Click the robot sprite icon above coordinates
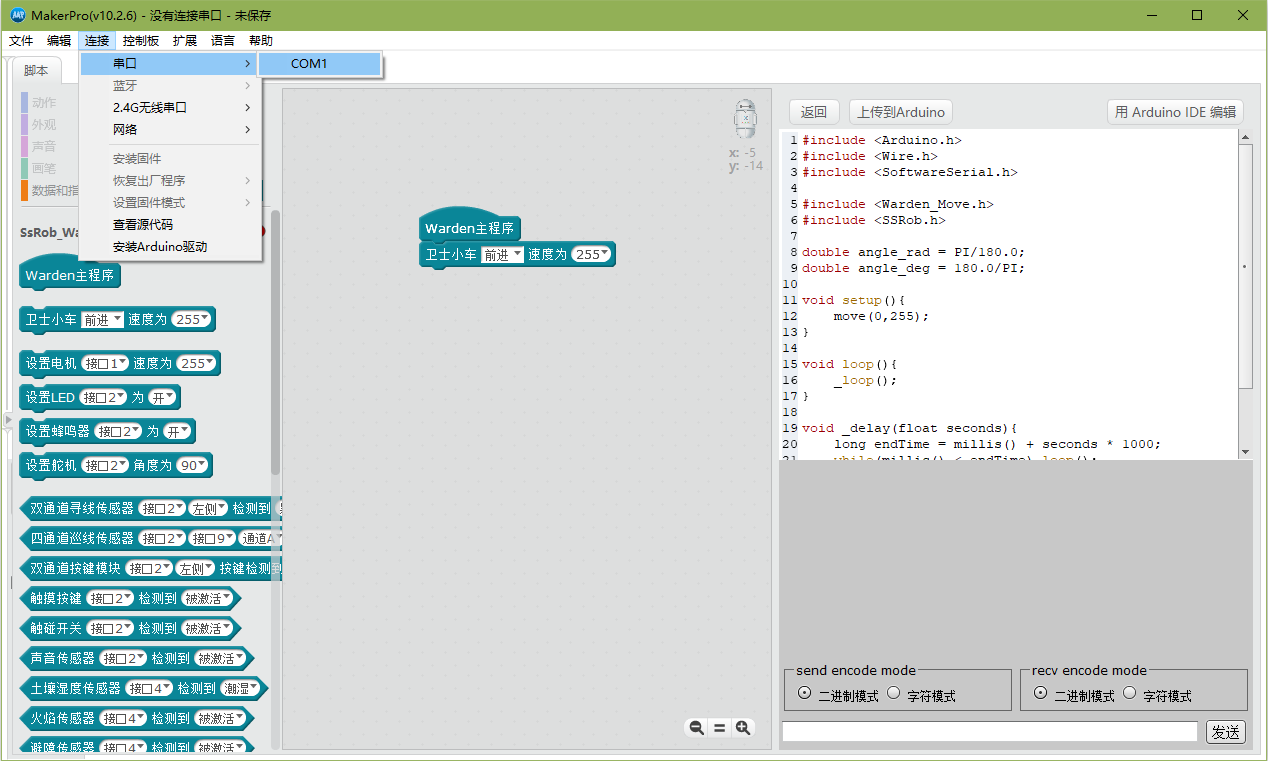 click(745, 119)
